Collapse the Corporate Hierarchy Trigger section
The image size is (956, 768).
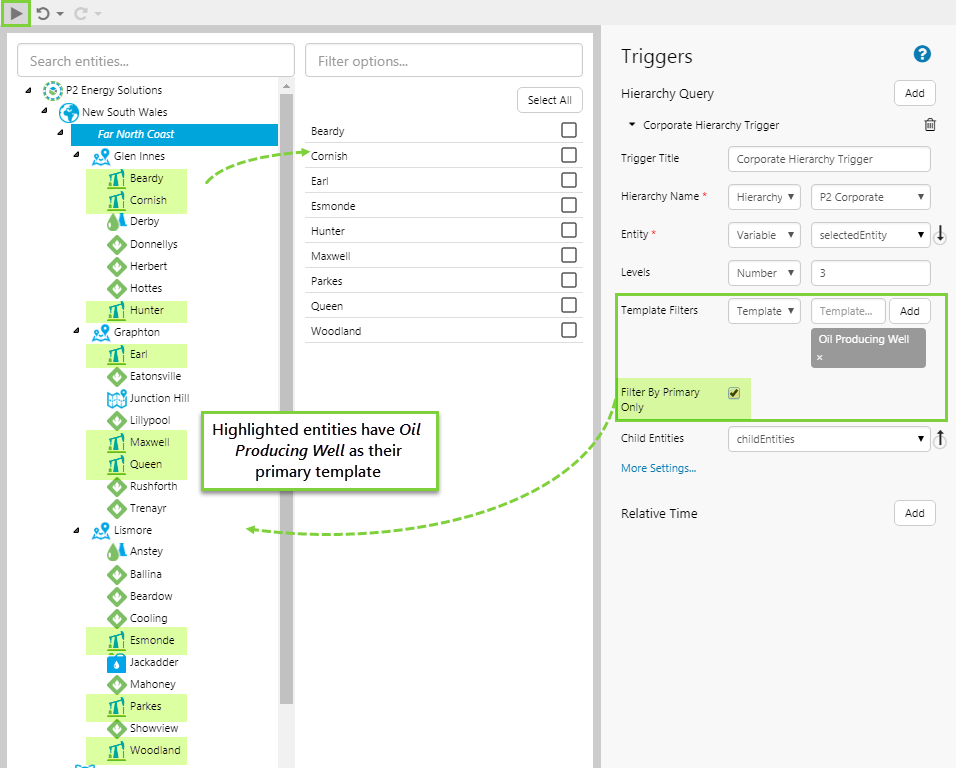[x=632, y=124]
